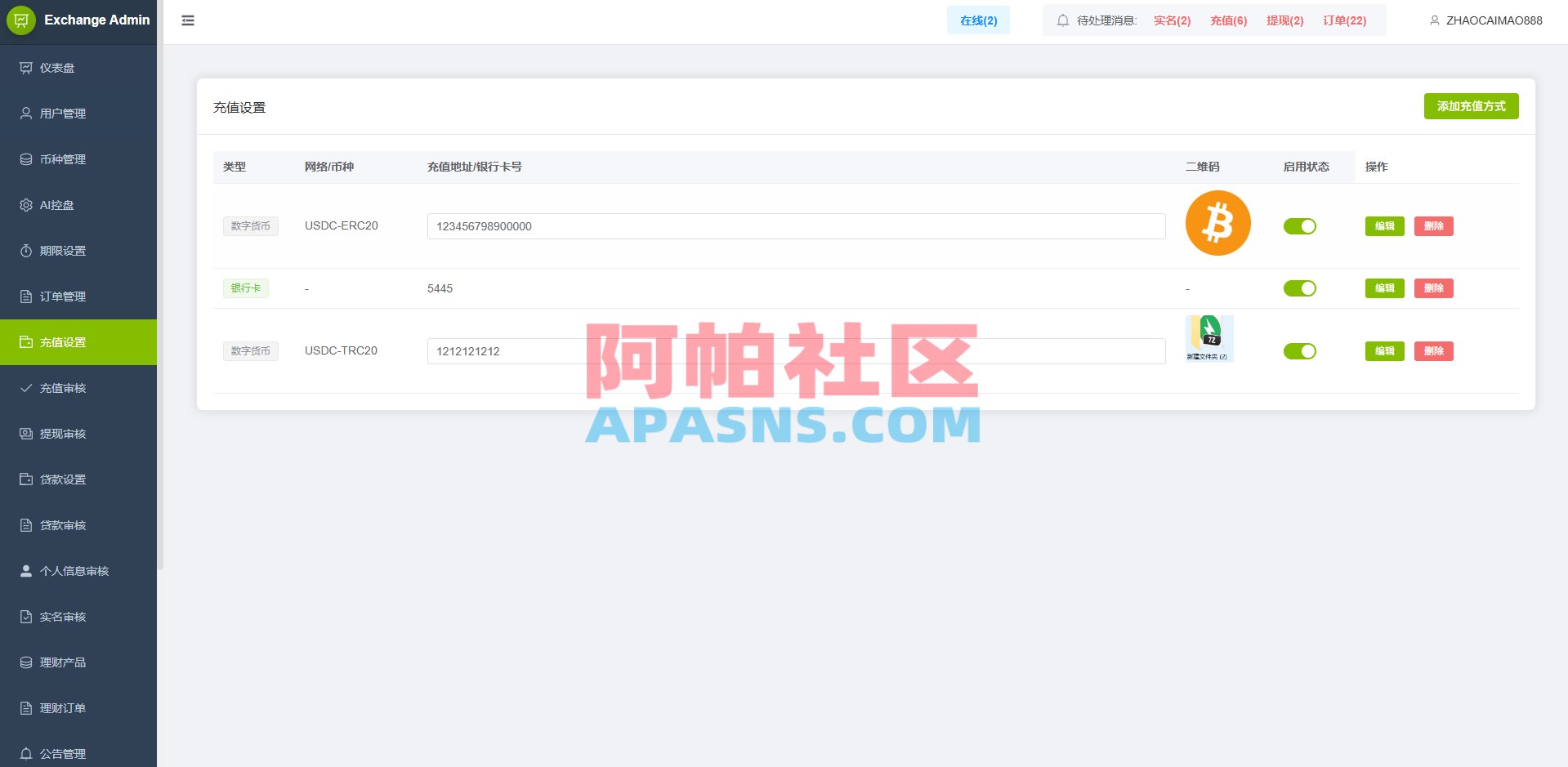Open 实名审核 in sidebar
Viewport: 1568px width, 767px height.
[78, 617]
